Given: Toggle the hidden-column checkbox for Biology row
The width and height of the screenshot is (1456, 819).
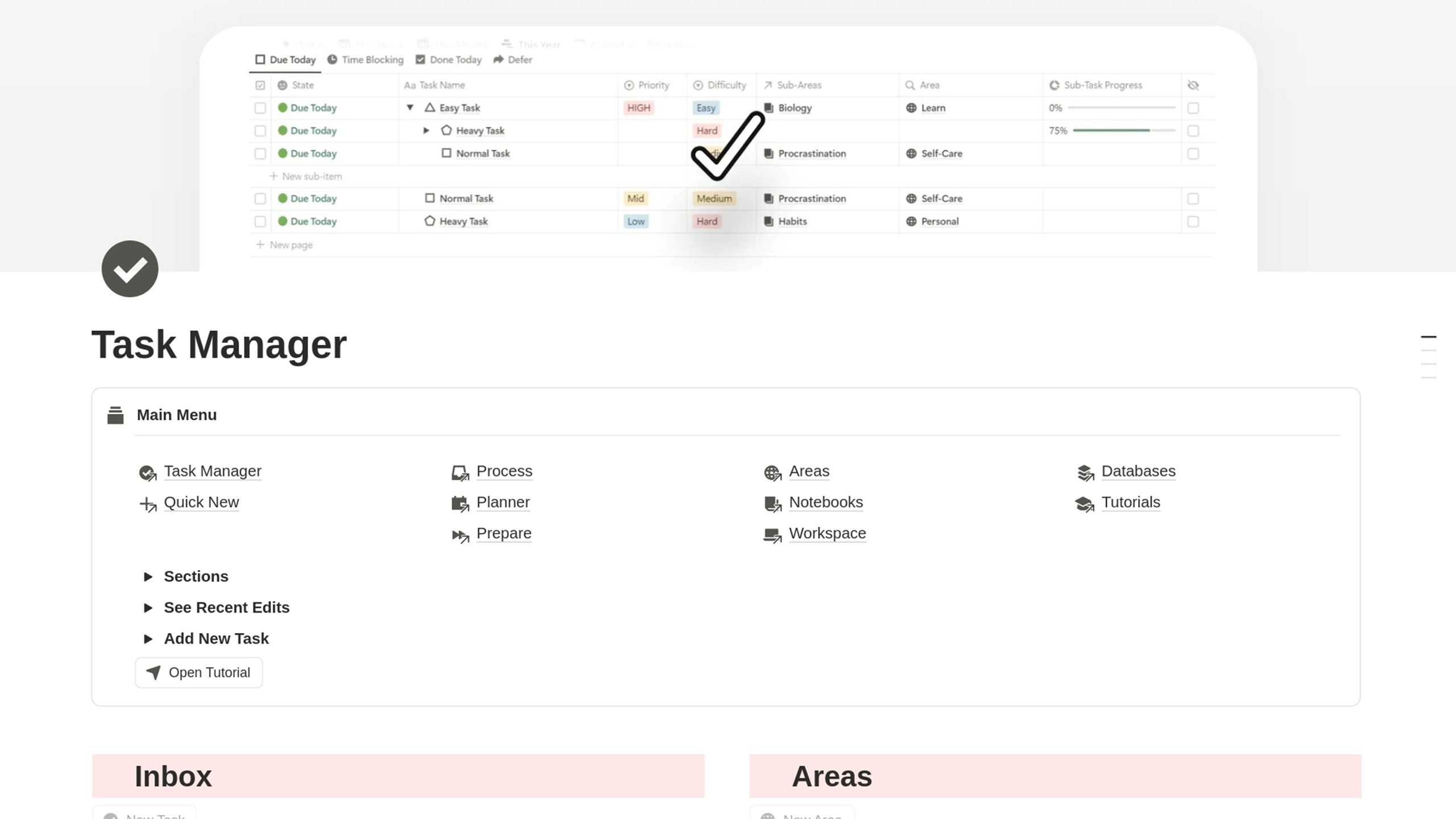Looking at the screenshot, I should tap(1193, 108).
